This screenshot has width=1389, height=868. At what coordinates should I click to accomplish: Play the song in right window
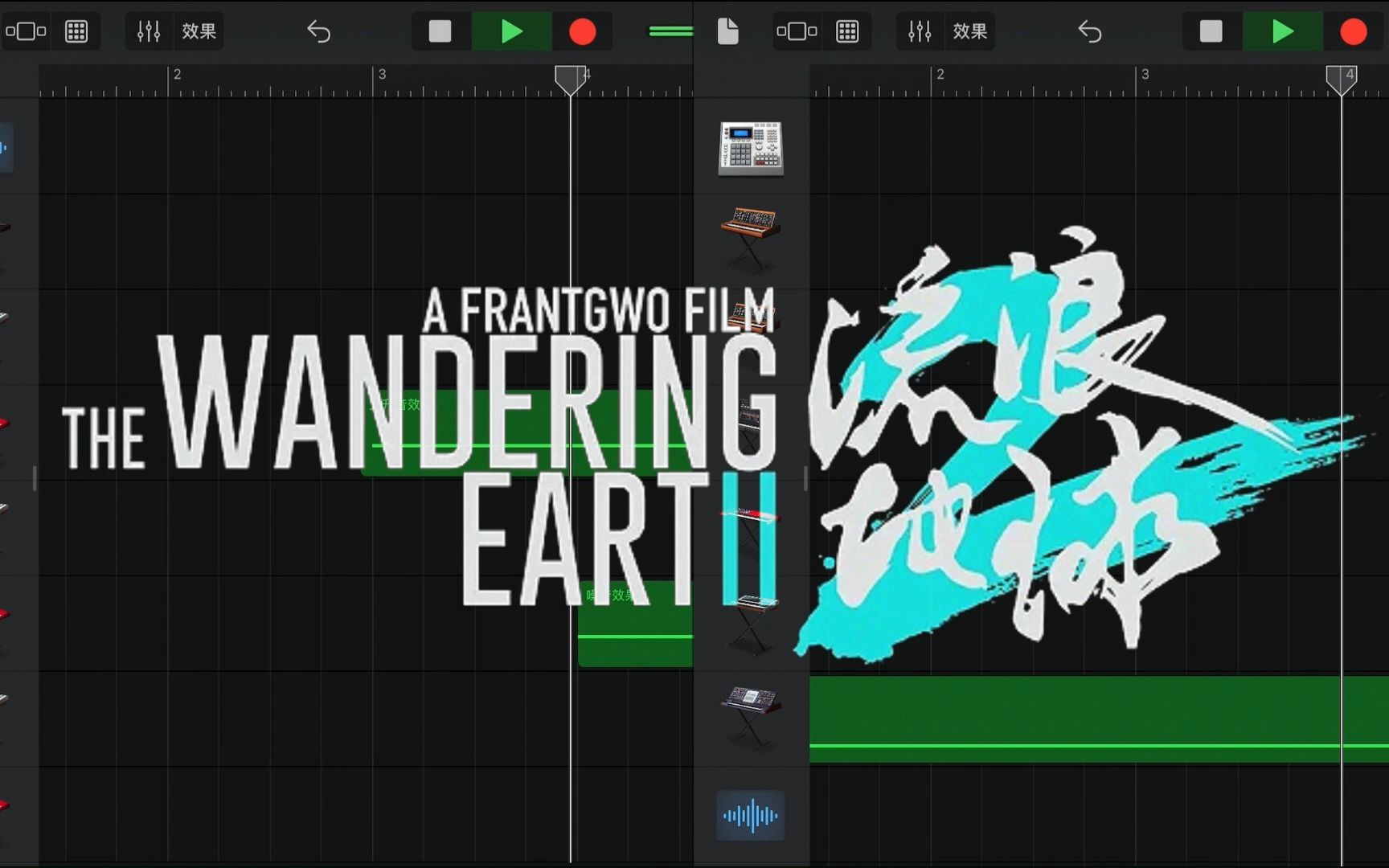[x=1282, y=31]
